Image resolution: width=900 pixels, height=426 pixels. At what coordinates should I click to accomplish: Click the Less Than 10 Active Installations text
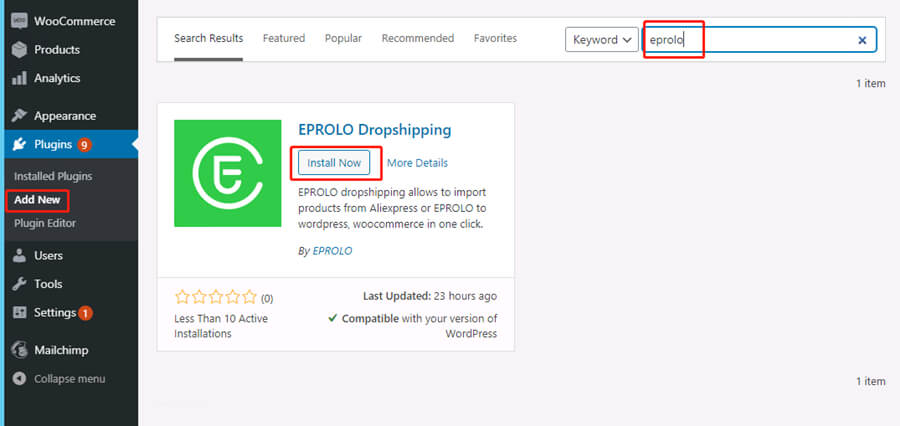click(x=221, y=326)
